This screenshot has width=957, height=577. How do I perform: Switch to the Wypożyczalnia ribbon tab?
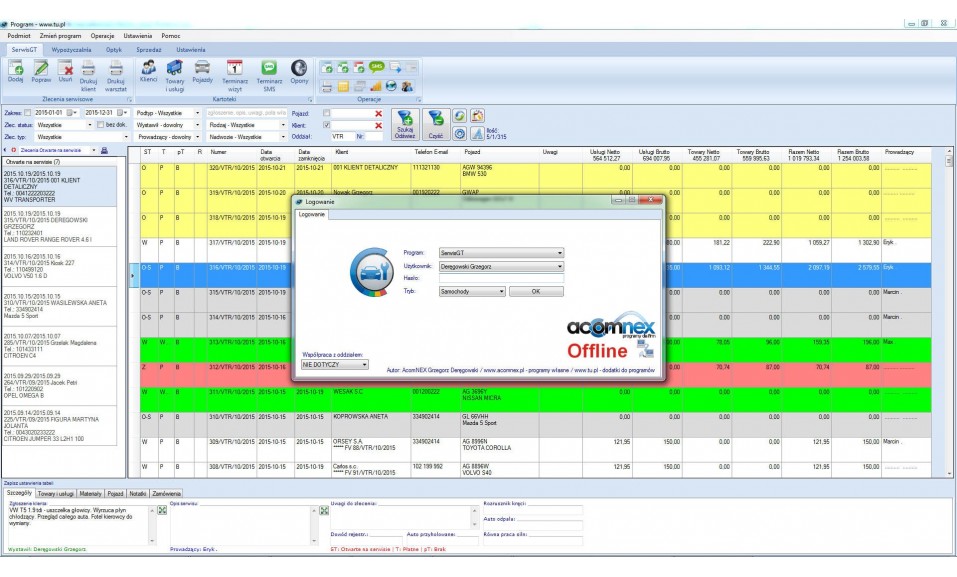(71, 49)
